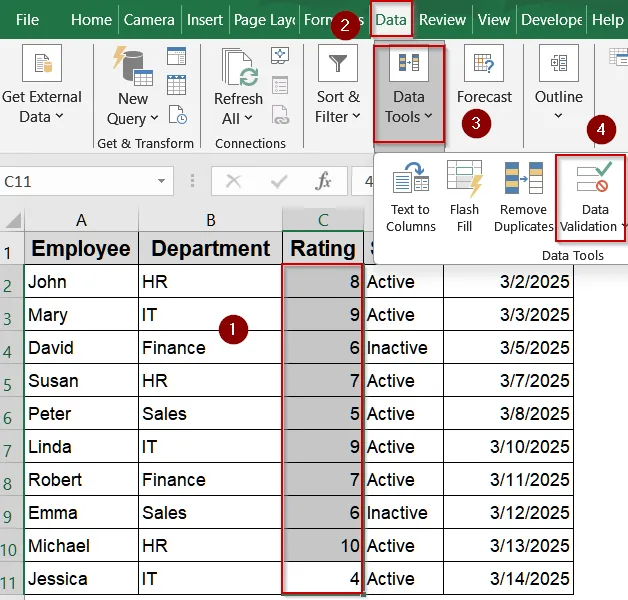628x600 pixels.
Task: Click the cell containing Robert
Action: pos(81,479)
